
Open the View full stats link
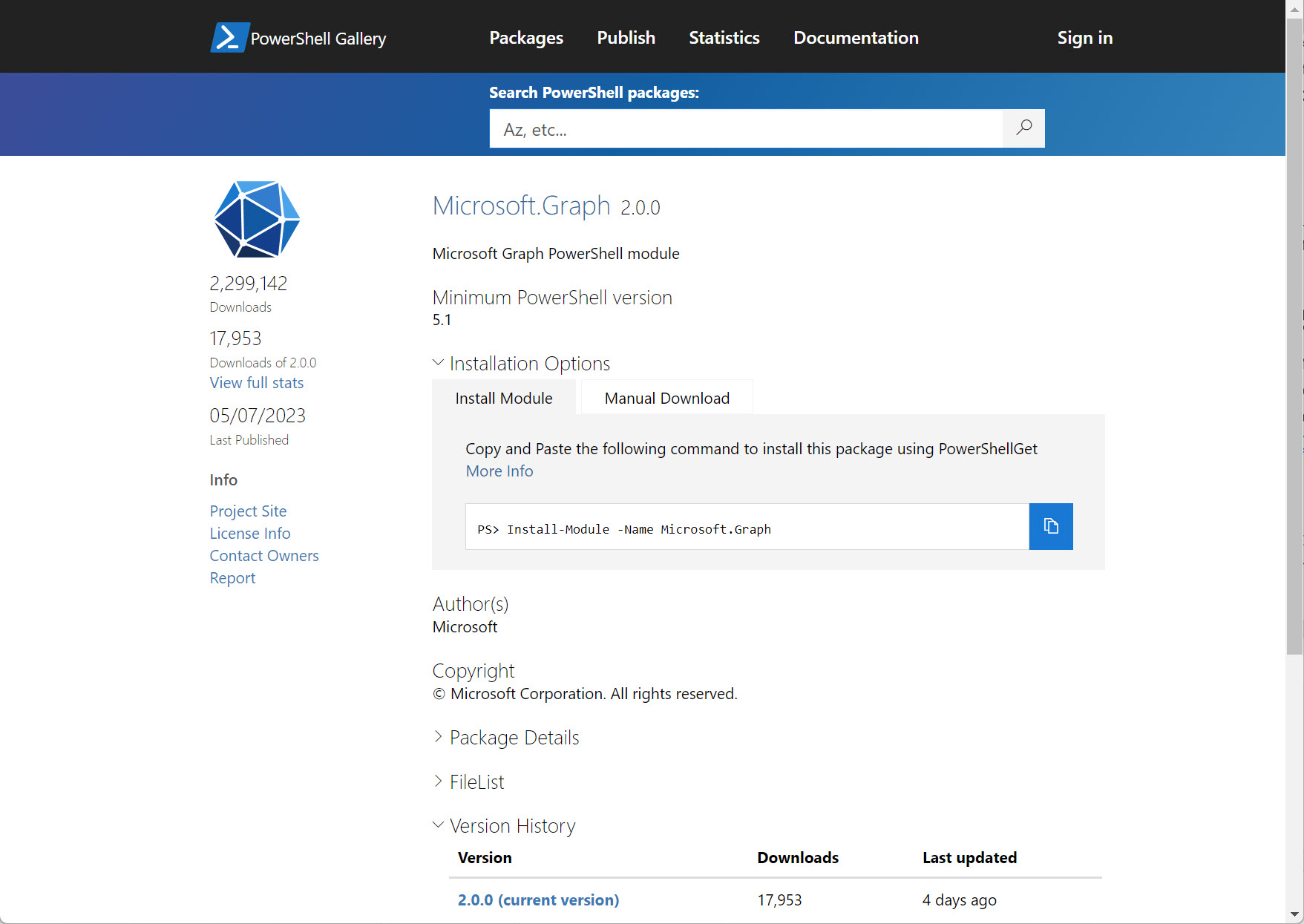coord(257,383)
